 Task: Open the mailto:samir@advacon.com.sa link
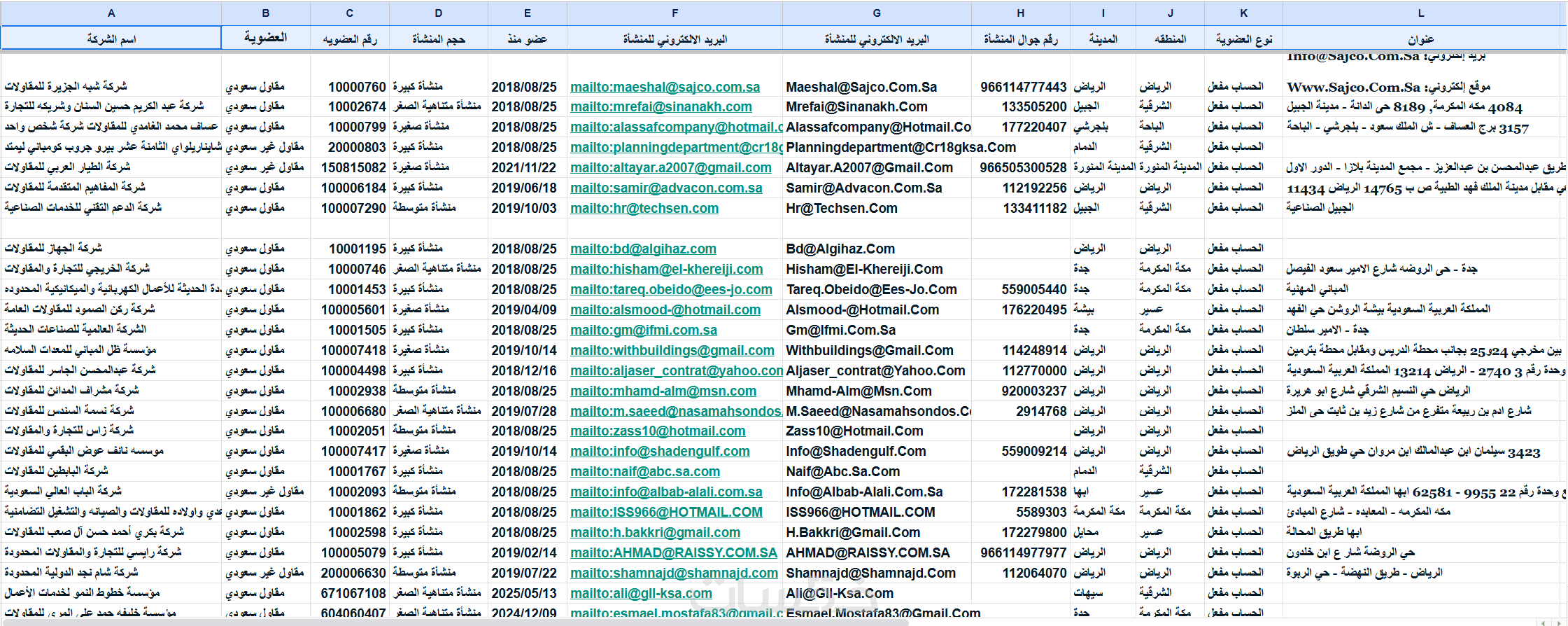tap(666, 188)
